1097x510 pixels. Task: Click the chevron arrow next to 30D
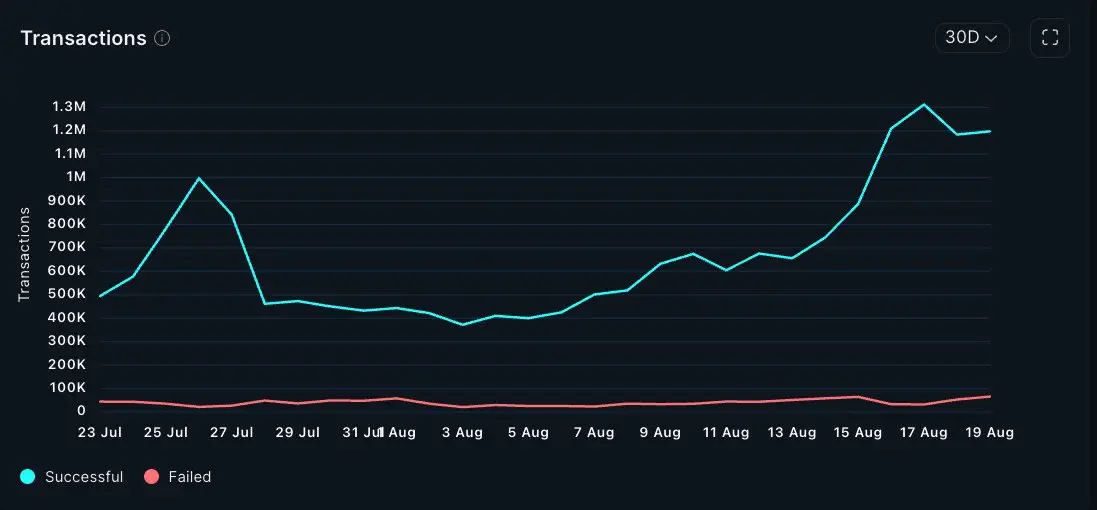[x=991, y=38]
